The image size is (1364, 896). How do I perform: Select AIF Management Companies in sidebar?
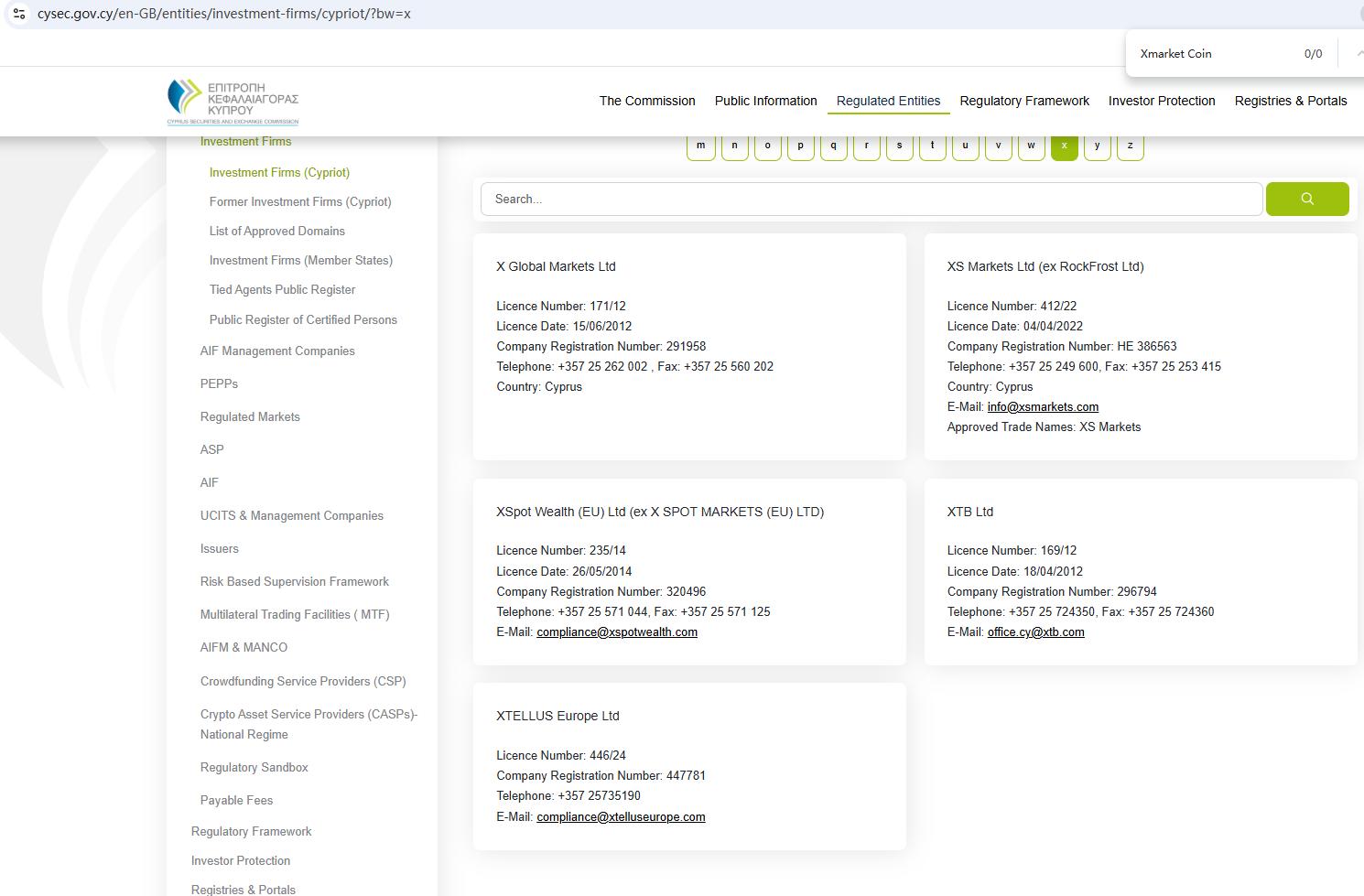tap(277, 351)
